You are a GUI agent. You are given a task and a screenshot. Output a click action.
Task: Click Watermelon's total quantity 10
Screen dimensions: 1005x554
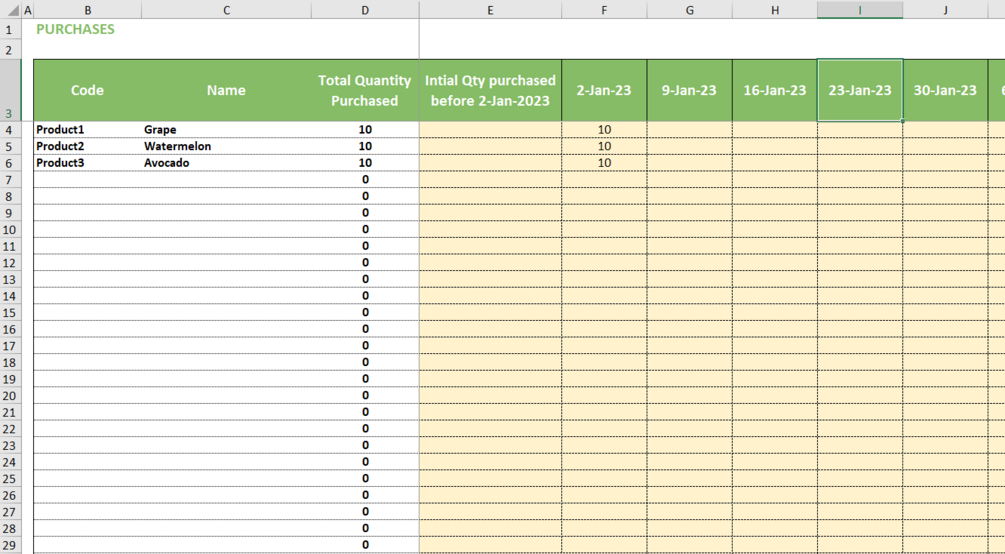coord(365,146)
